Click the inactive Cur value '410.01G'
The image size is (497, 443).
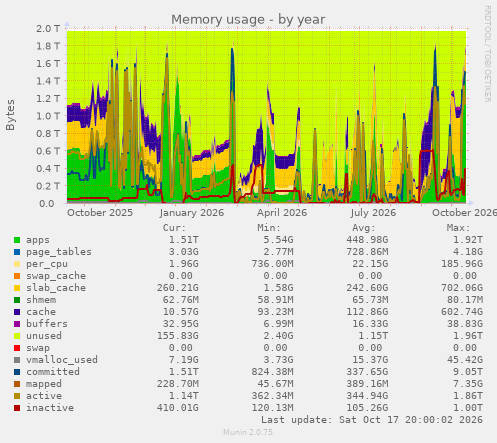pos(178,408)
